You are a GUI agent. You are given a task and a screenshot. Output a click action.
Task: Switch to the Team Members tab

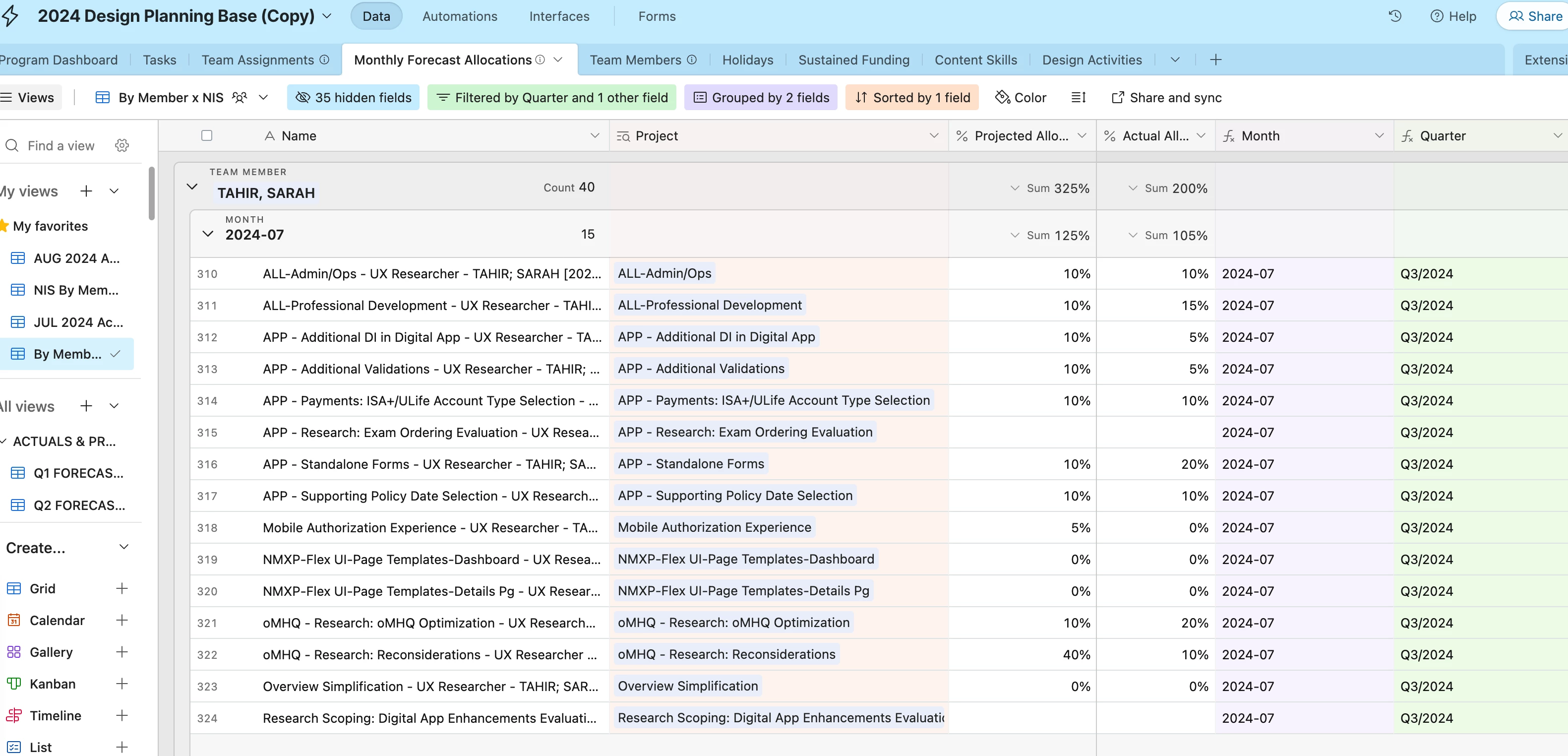[x=635, y=60]
